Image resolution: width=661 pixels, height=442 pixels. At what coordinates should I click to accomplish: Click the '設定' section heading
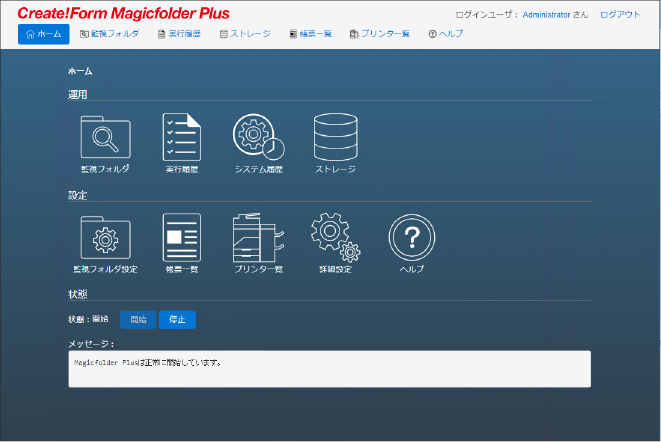tap(78, 195)
